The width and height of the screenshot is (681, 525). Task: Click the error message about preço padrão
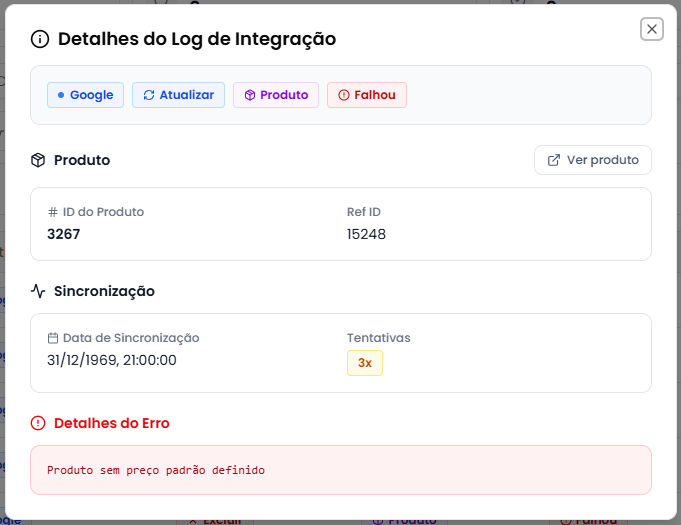(156, 469)
